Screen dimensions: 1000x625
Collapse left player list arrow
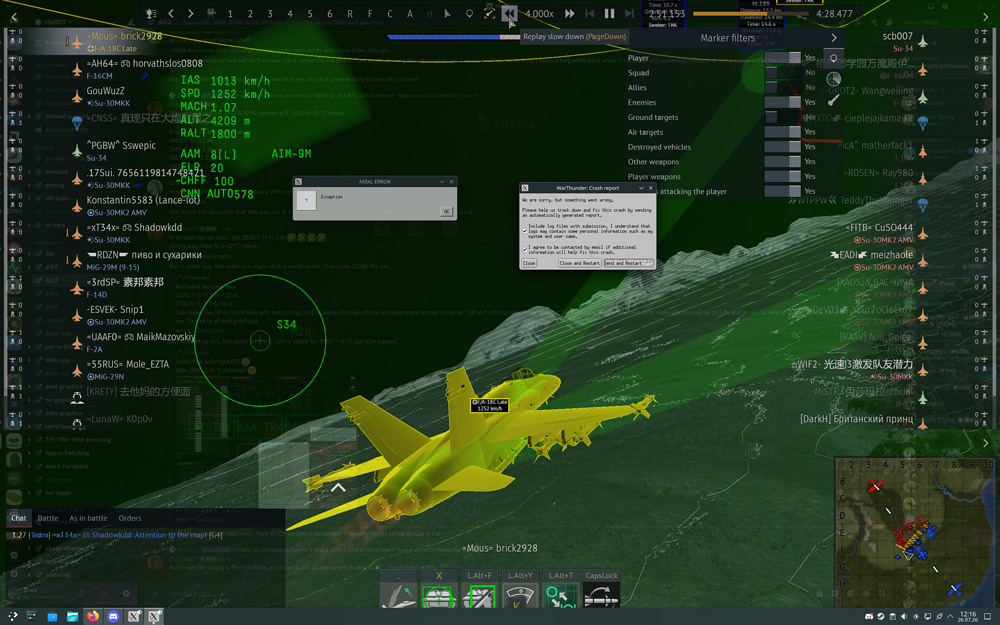14,17
